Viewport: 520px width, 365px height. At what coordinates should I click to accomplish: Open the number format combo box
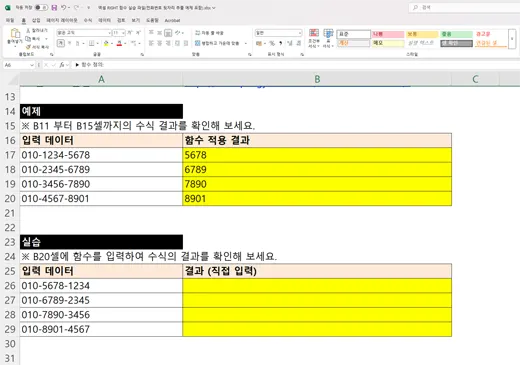(x=279, y=33)
